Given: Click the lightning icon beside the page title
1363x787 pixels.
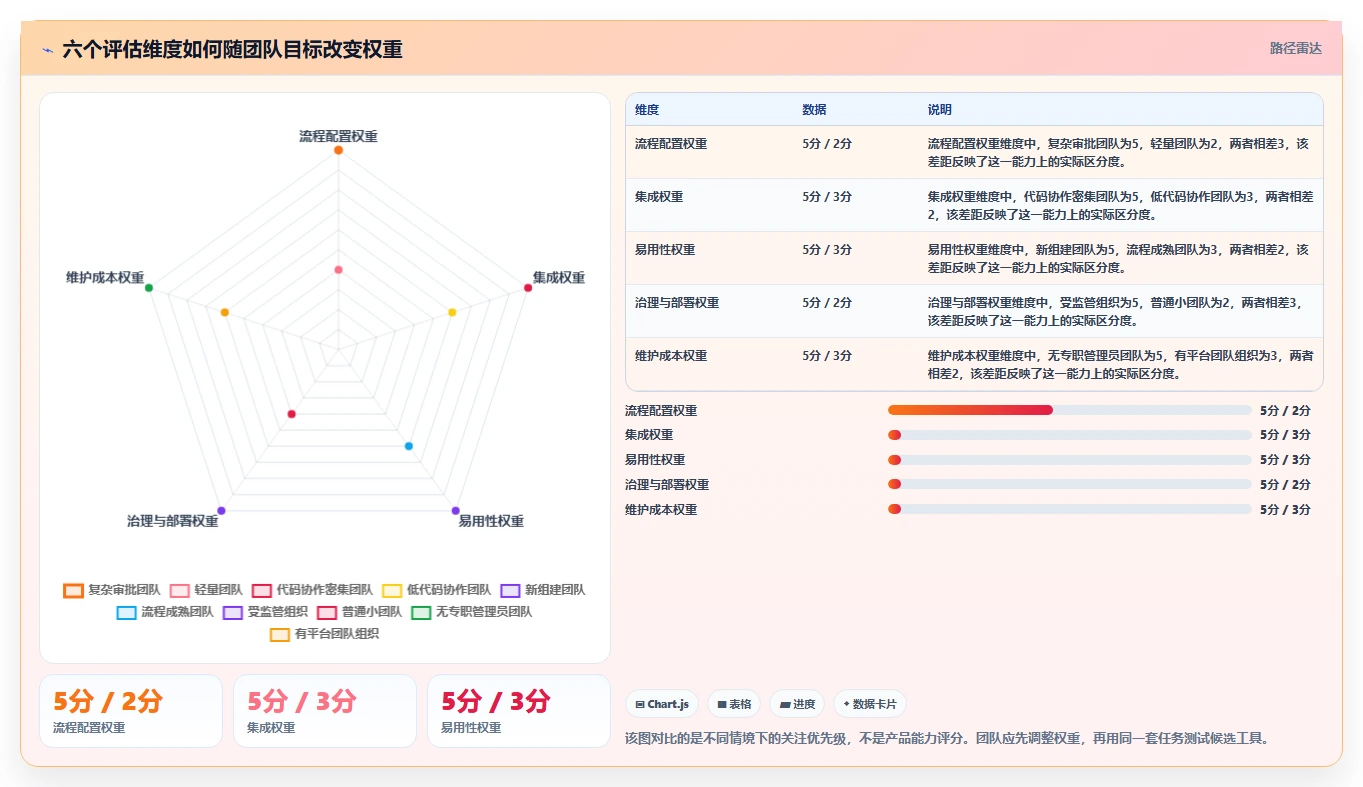Looking at the screenshot, I should pos(48,49).
